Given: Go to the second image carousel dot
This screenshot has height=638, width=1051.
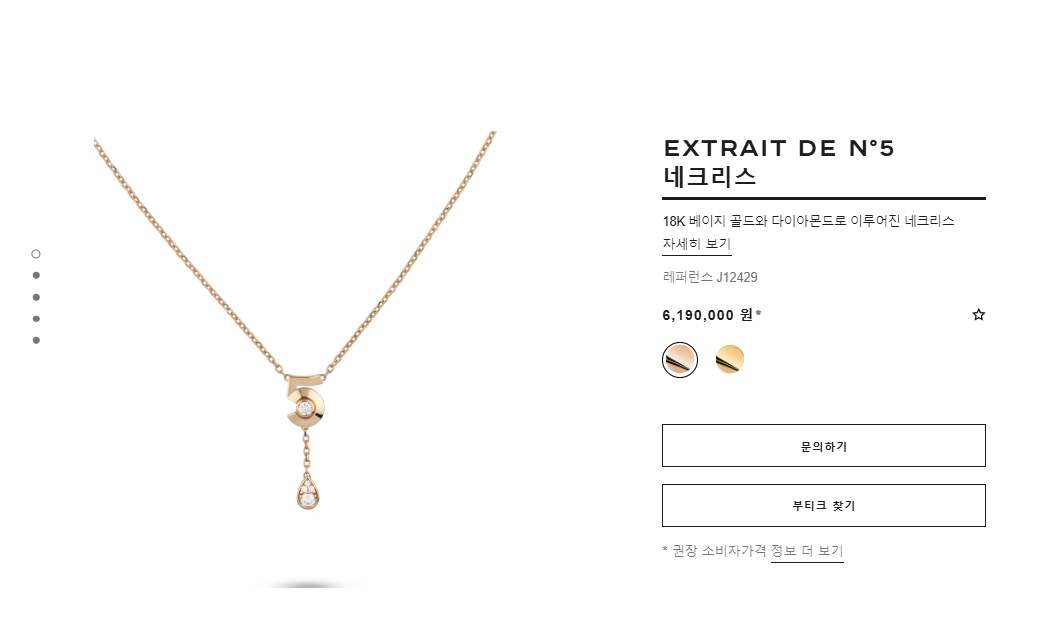Looking at the screenshot, I should pos(36,275).
